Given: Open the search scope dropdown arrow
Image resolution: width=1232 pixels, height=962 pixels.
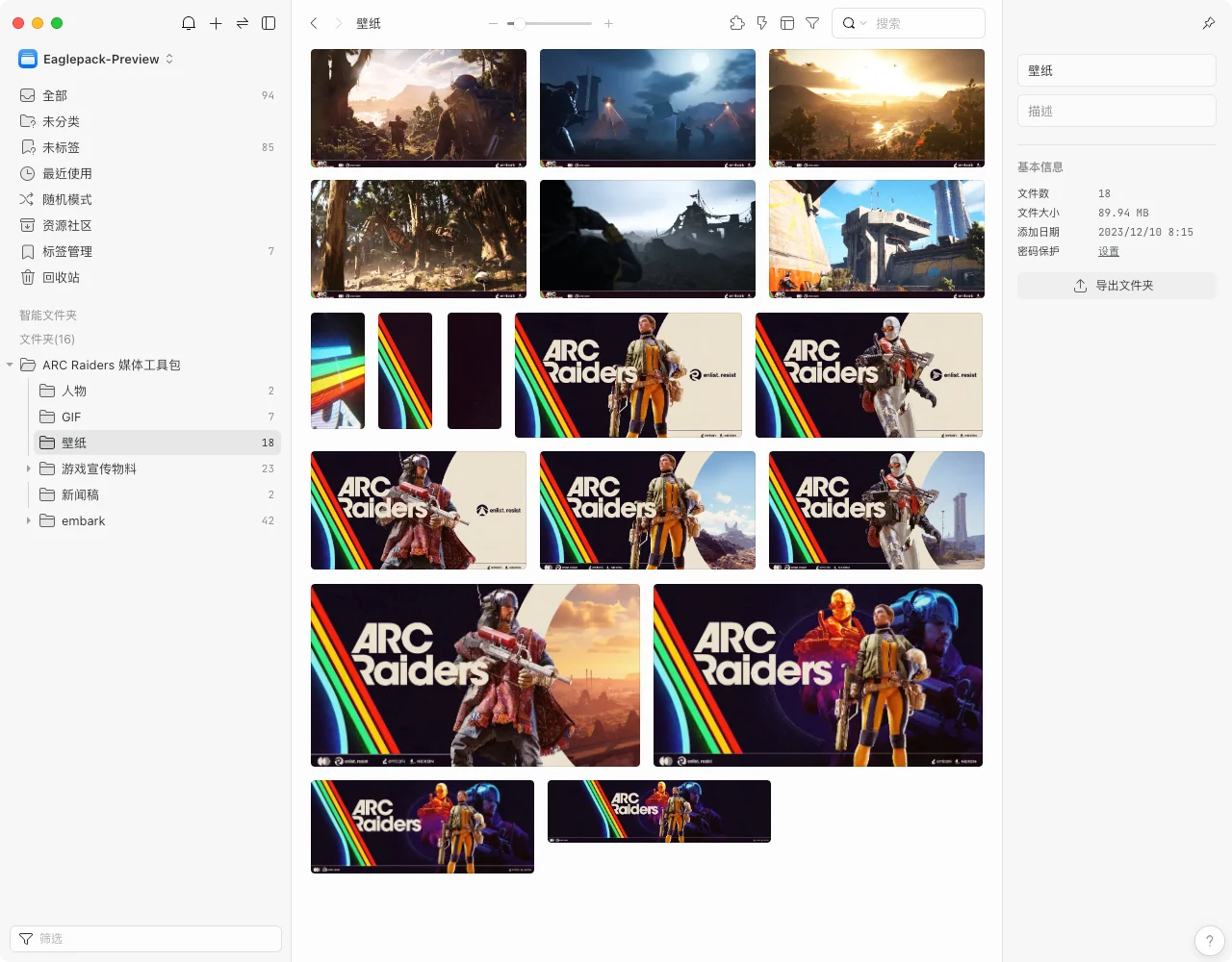Looking at the screenshot, I should tap(863, 23).
